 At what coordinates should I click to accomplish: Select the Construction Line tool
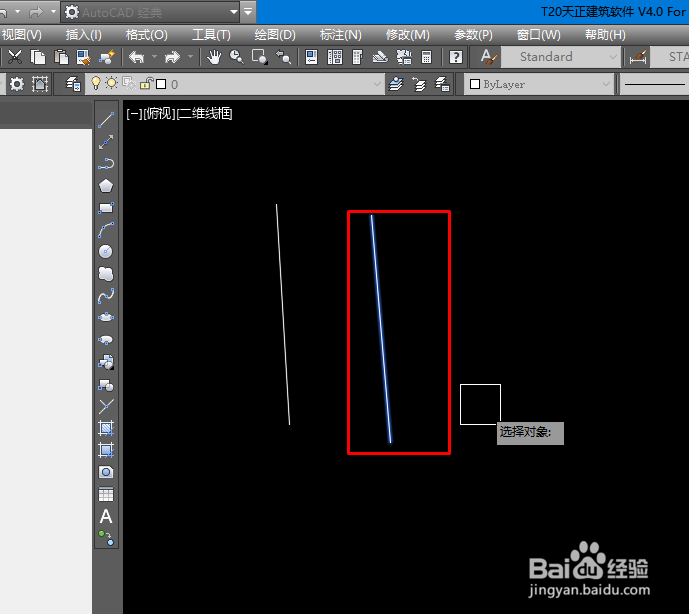[106, 142]
